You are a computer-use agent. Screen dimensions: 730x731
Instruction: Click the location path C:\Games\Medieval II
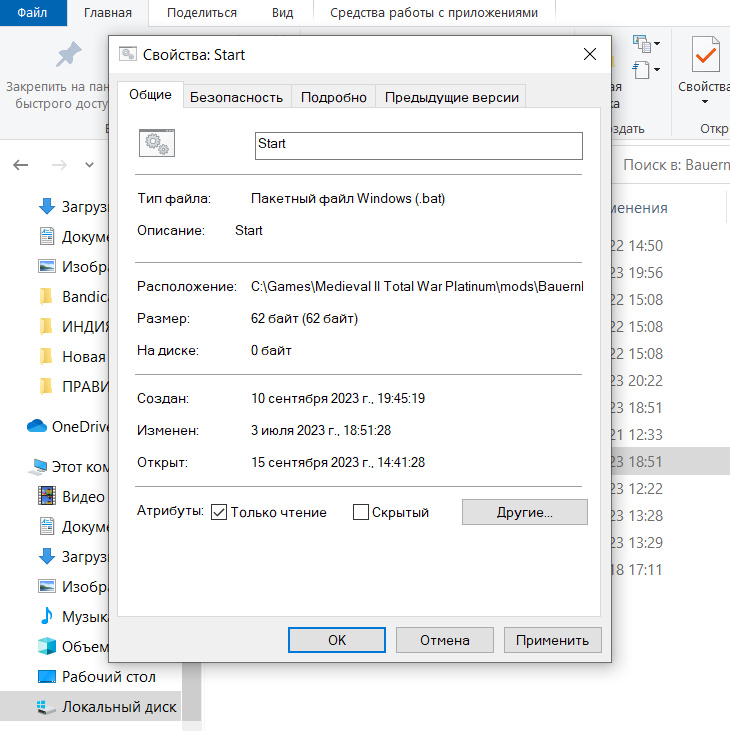pos(417,286)
